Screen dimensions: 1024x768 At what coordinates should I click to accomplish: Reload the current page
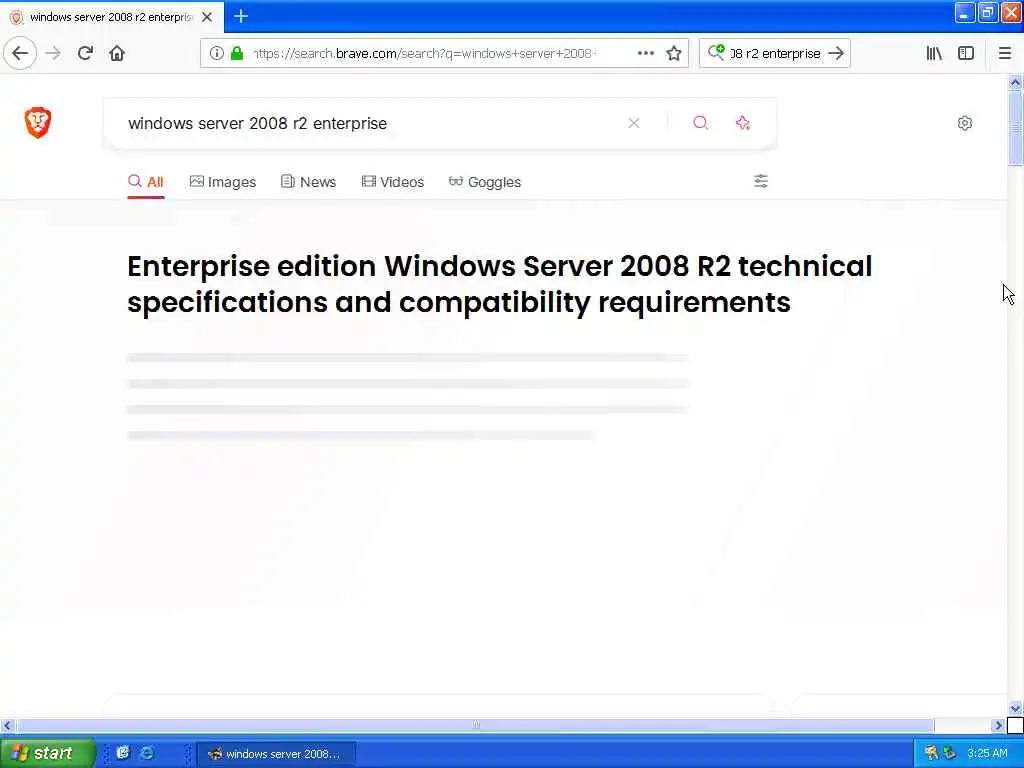pos(85,54)
